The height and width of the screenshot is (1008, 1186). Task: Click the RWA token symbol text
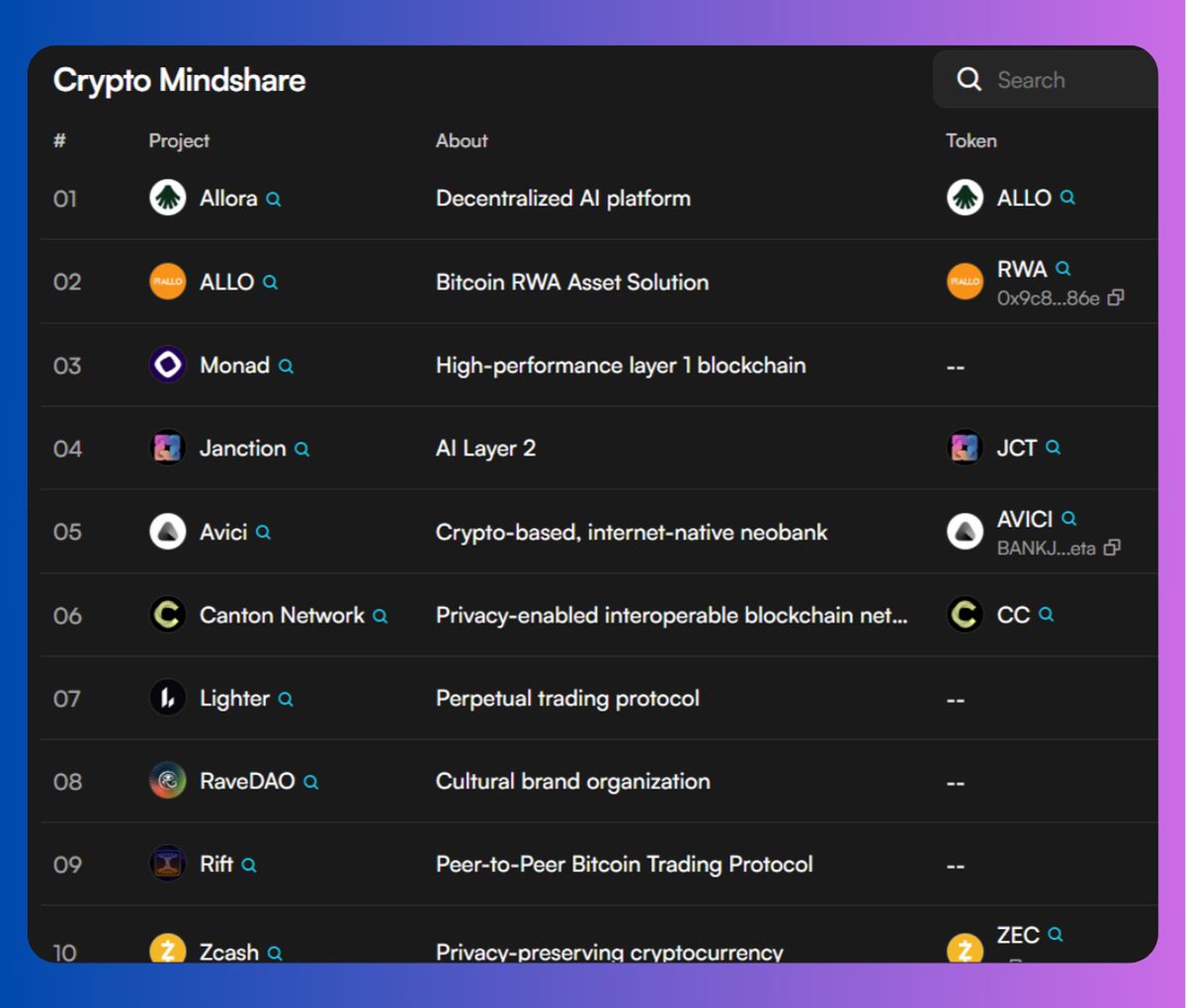pos(1021,269)
